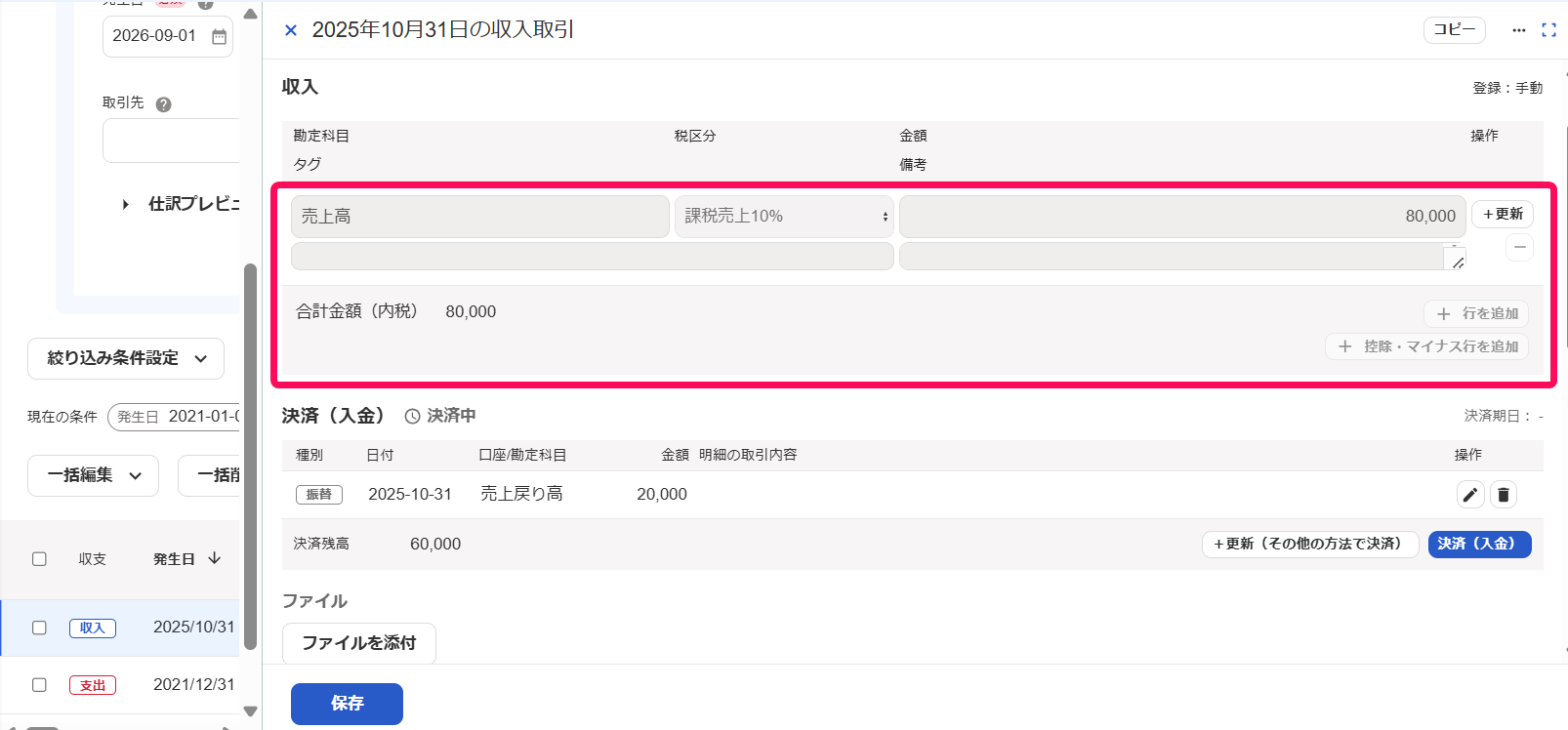Click the 2021/12/31 date in the list
This screenshot has height=730, width=1568.
point(194,685)
